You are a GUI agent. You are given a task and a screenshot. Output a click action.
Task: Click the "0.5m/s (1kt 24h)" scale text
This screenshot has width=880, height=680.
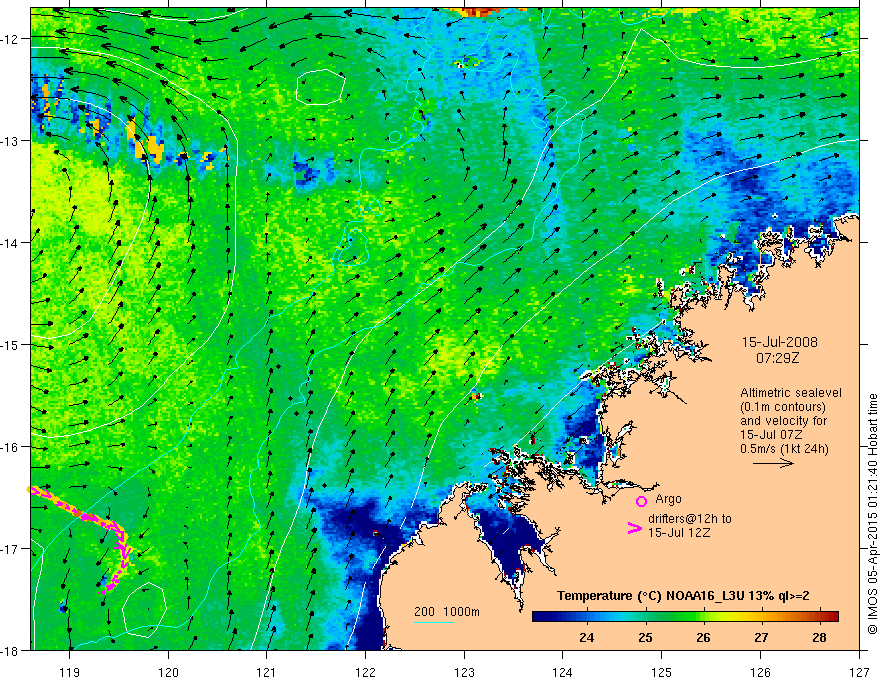click(784, 449)
